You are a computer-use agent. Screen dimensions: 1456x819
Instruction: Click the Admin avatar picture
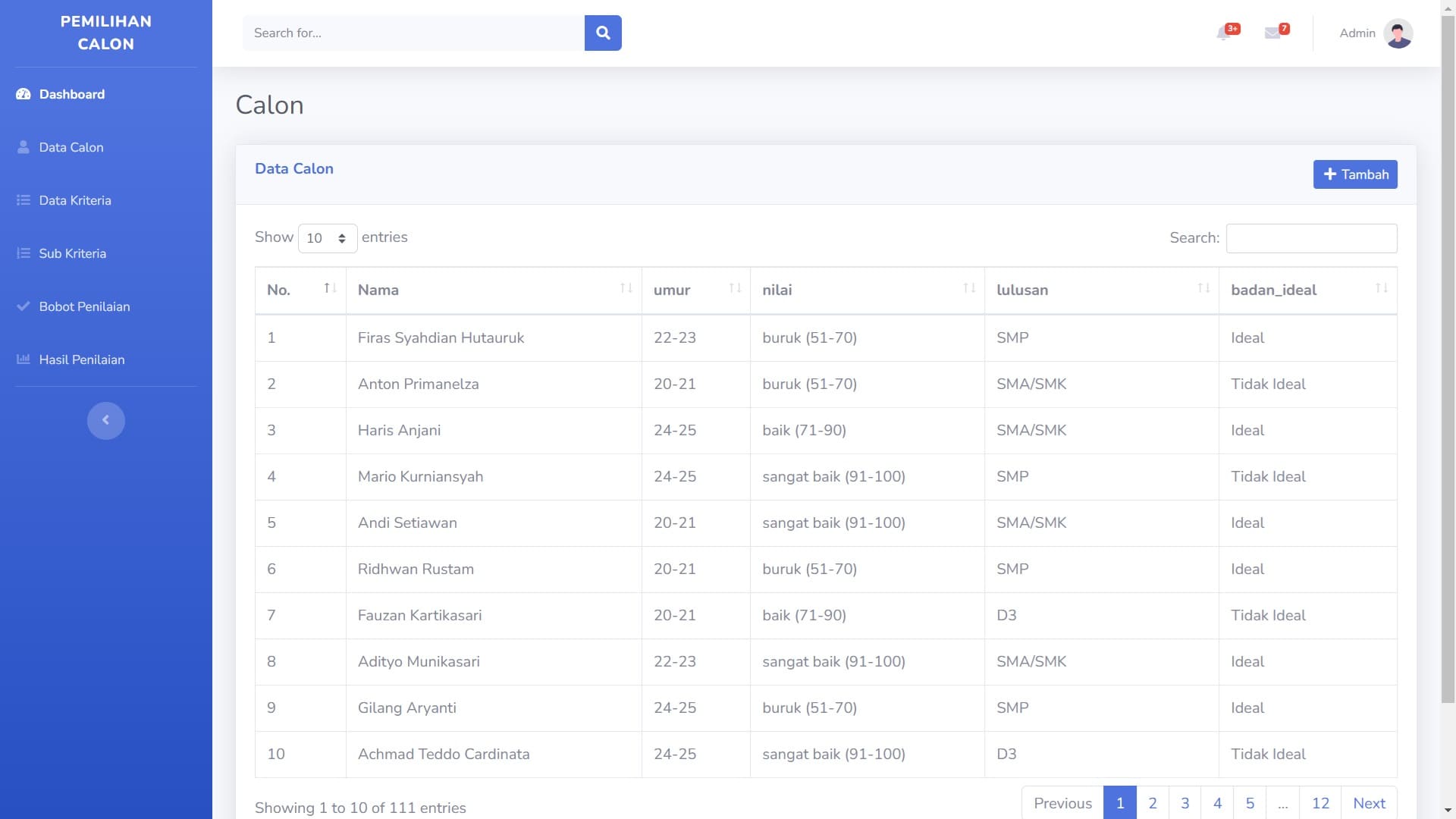tap(1398, 33)
